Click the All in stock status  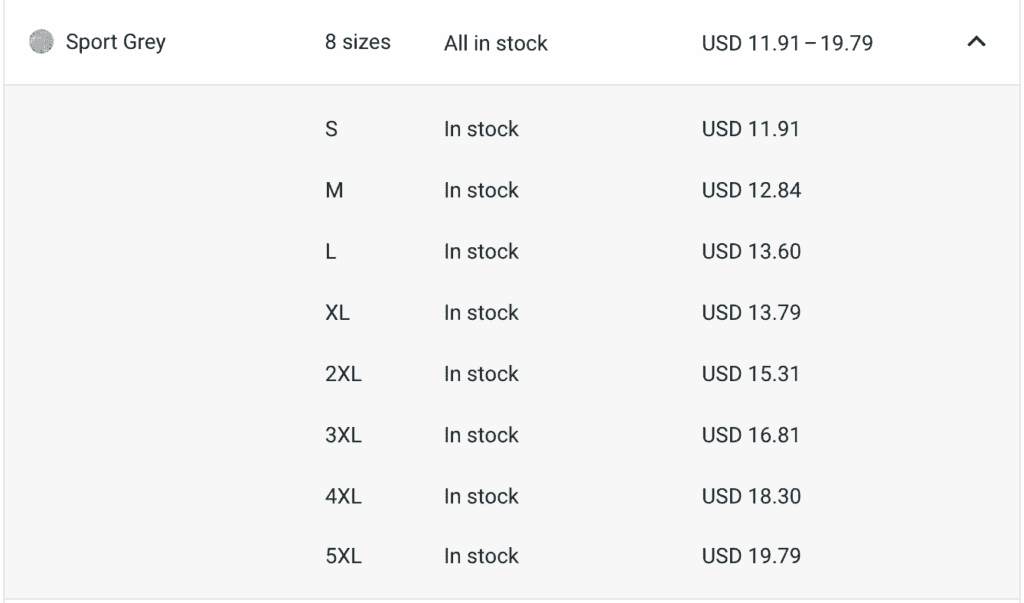pyautogui.click(x=496, y=43)
